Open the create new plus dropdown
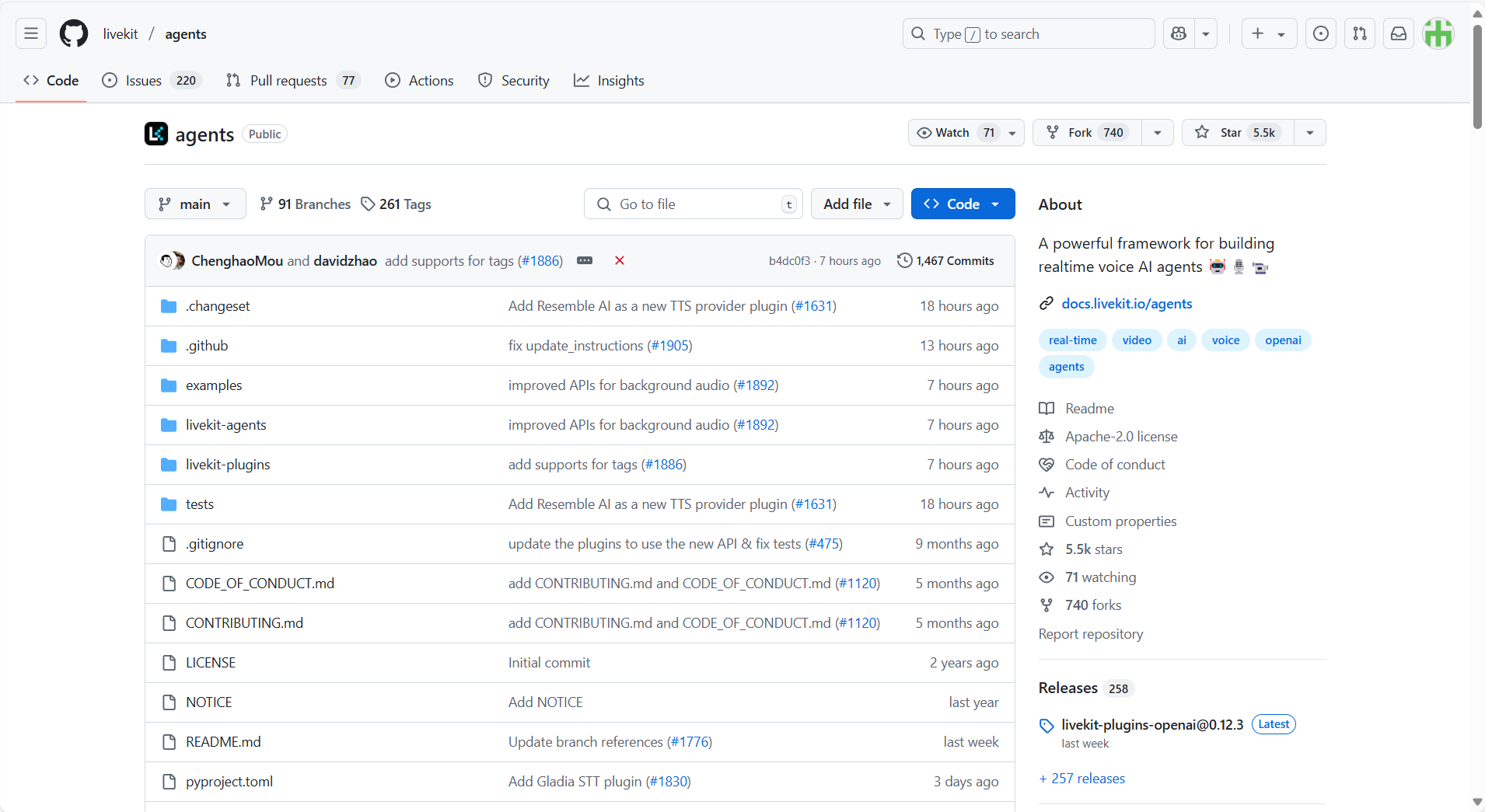 tap(1269, 33)
